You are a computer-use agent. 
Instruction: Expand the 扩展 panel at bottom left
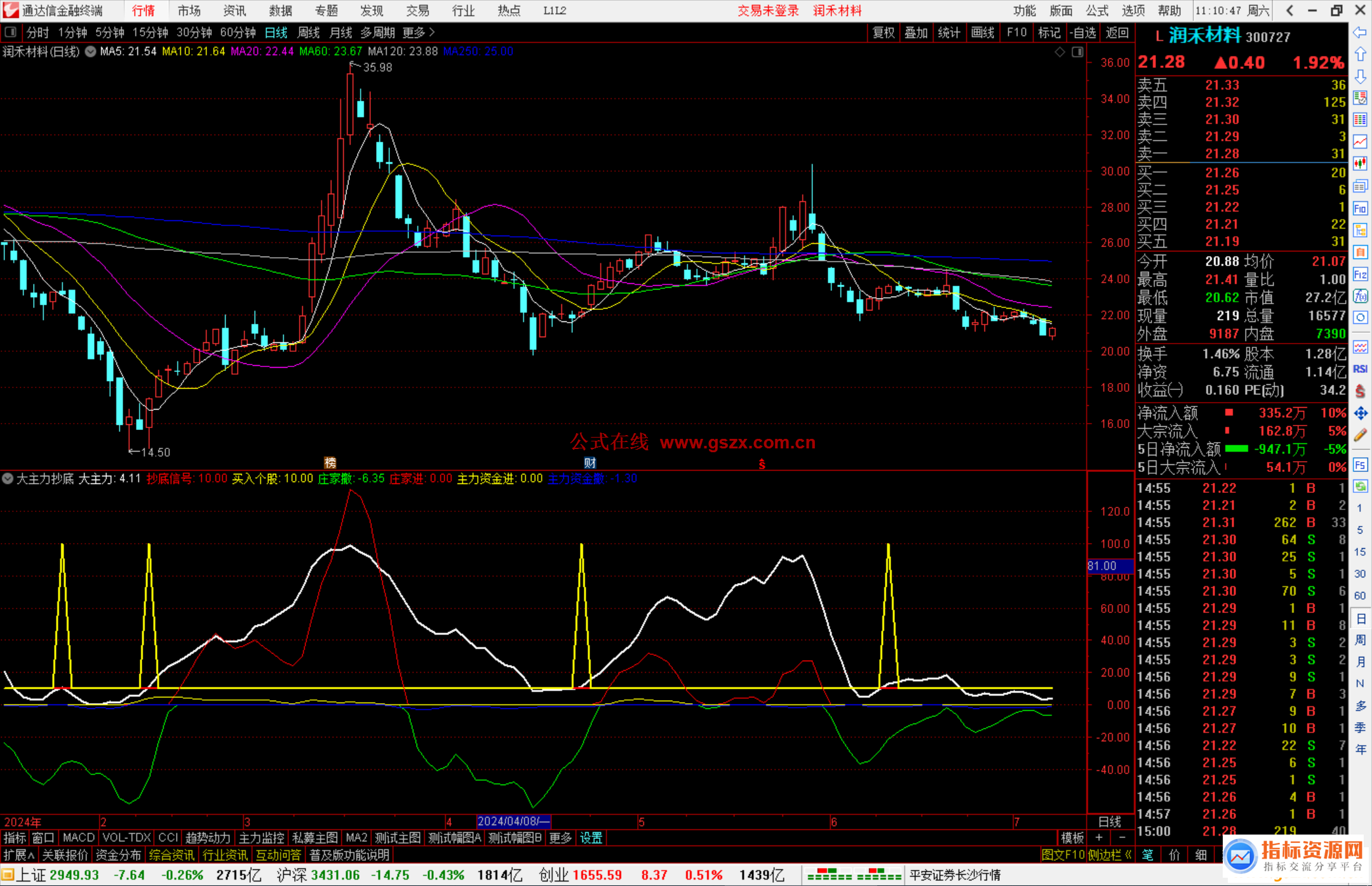[x=19, y=855]
